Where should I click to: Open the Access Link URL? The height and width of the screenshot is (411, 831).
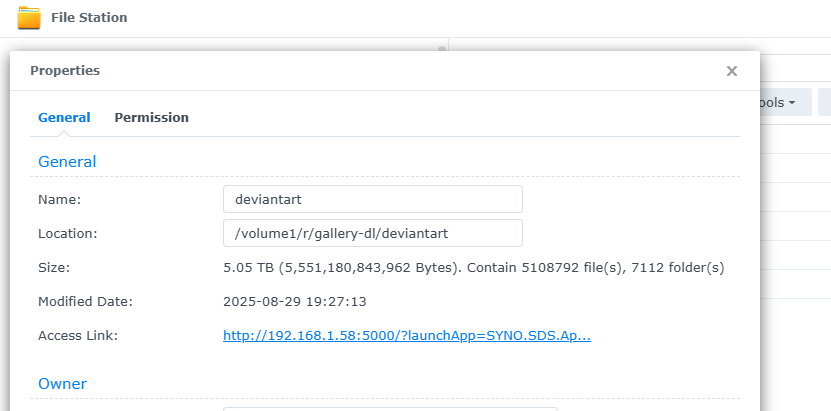(407, 335)
